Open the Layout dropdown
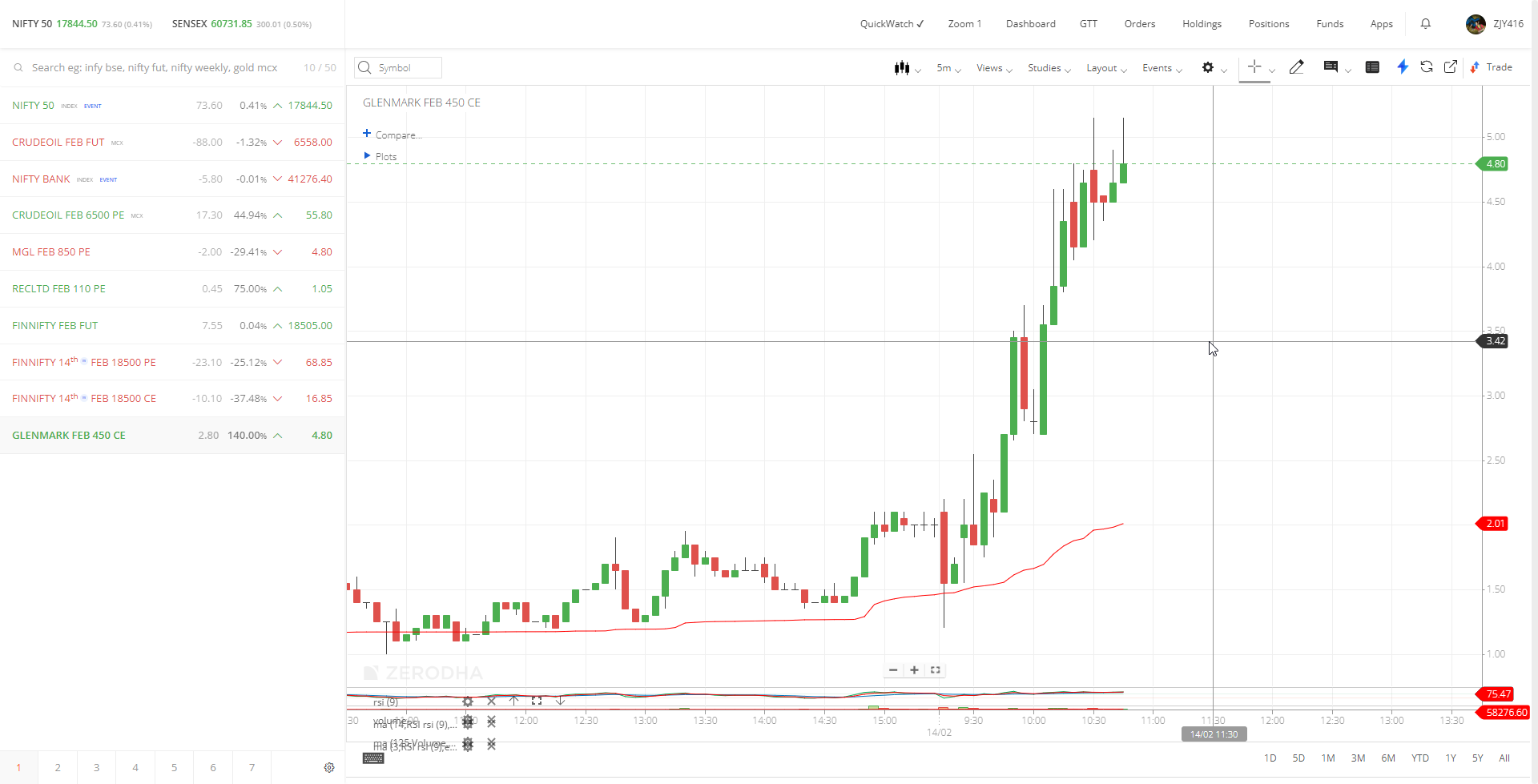The height and width of the screenshot is (784, 1538). (x=1106, y=68)
